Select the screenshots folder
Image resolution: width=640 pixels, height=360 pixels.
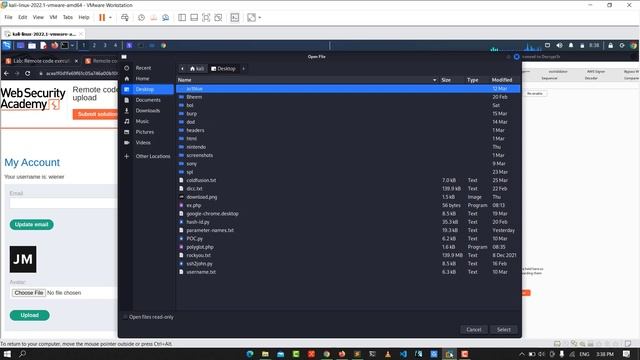tap(348, 155)
